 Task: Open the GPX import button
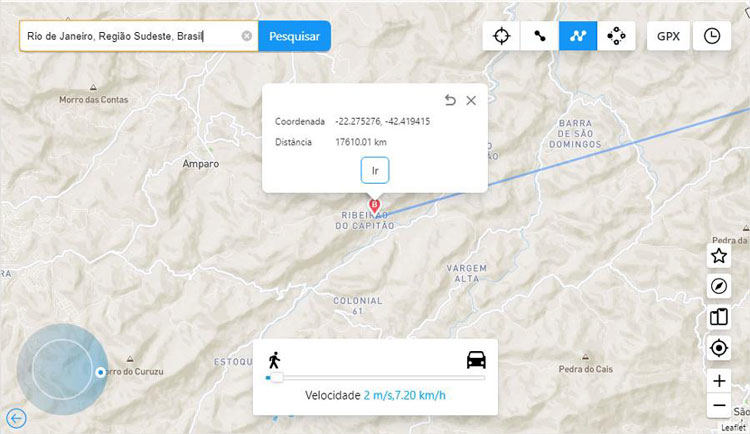tap(668, 36)
